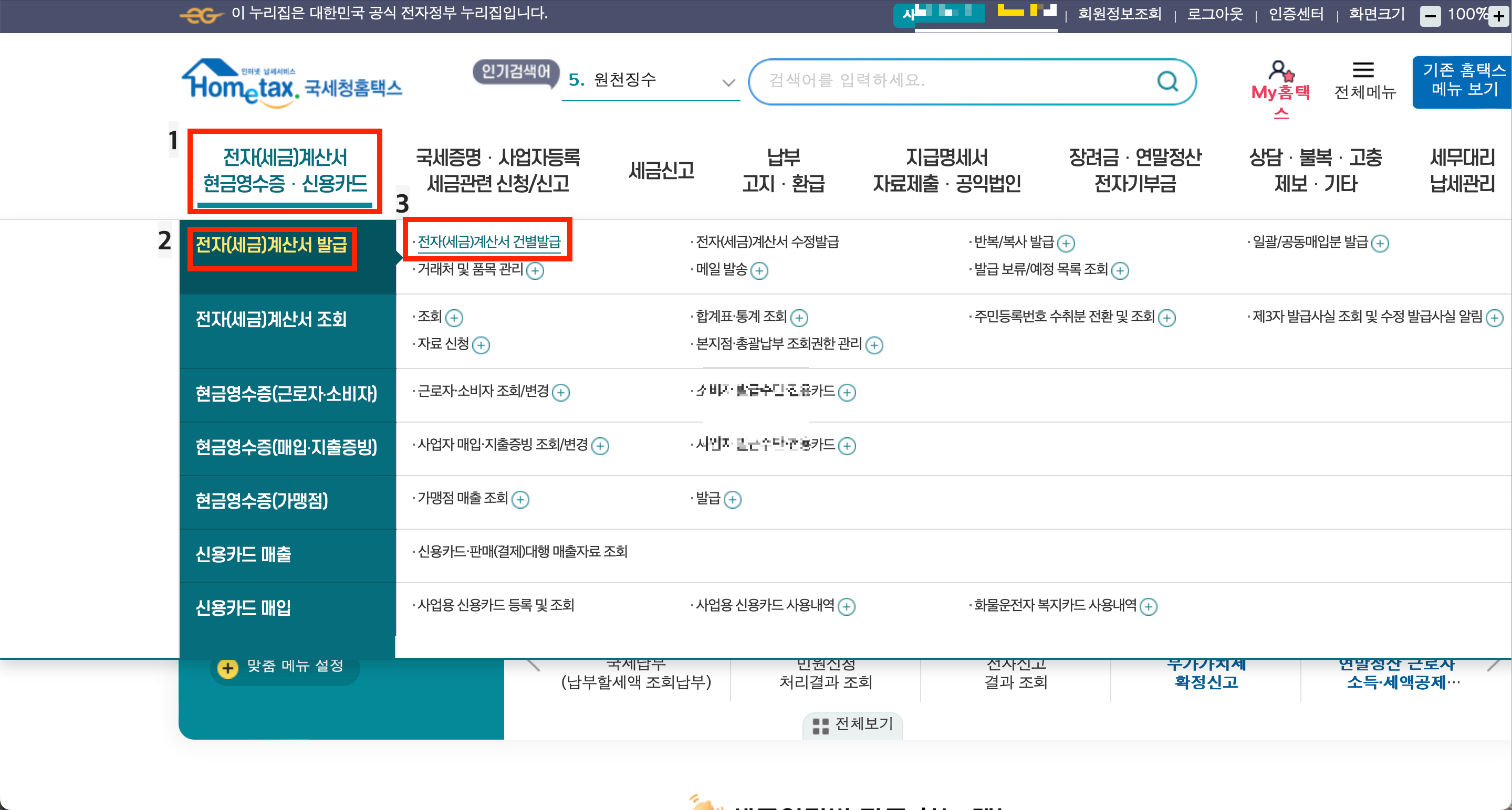Image resolution: width=1512 pixels, height=810 pixels.
Task: Select the 전자(세금)계산서 조회 side menu
Action: click(x=270, y=319)
